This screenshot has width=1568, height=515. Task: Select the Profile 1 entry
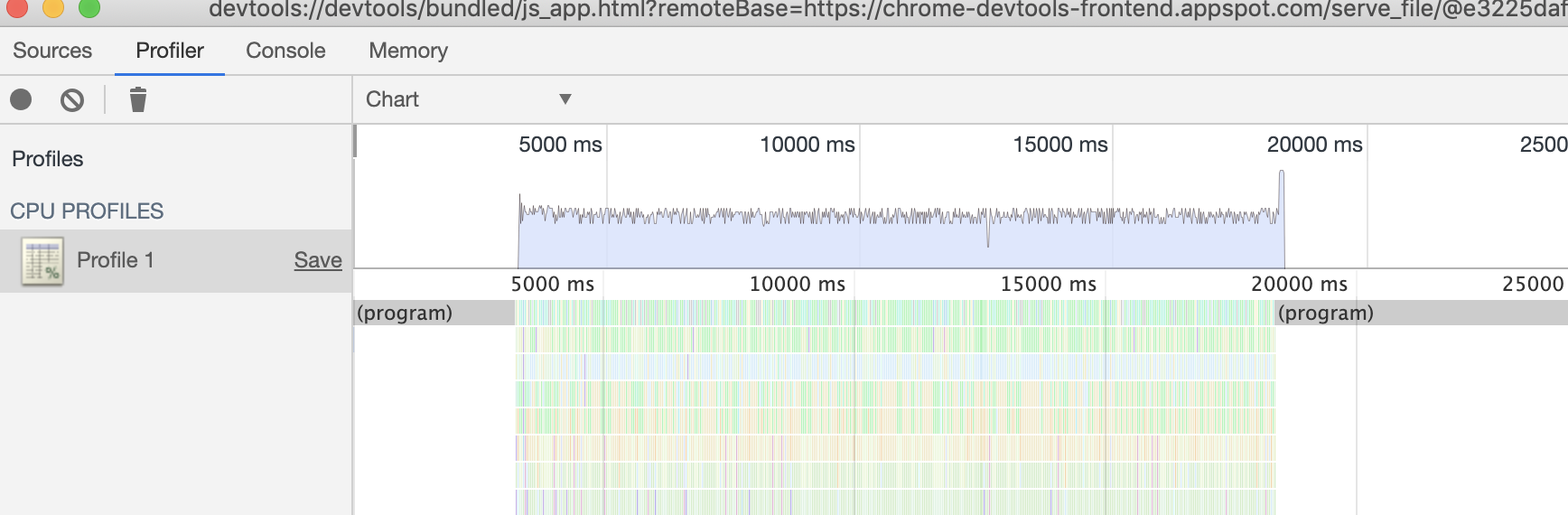click(x=116, y=260)
